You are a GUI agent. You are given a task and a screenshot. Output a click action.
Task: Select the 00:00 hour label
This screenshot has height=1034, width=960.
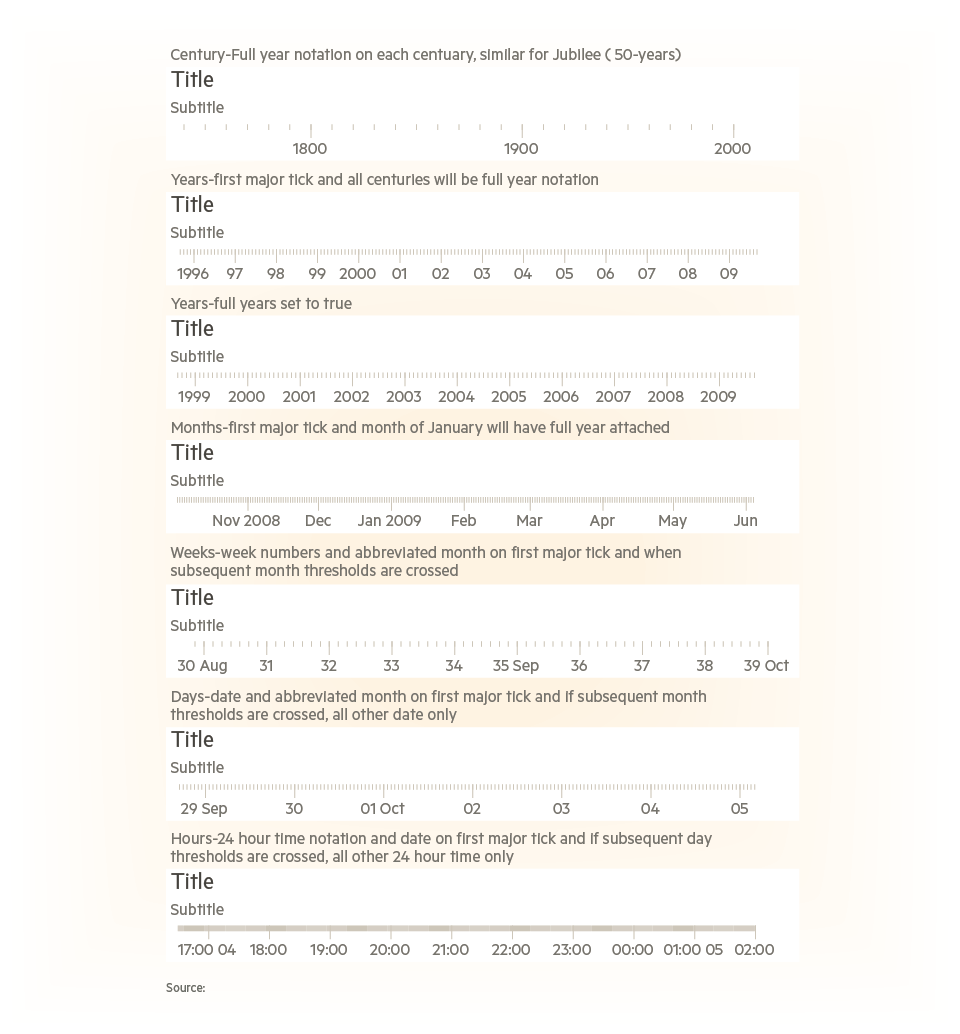[x=633, y=950]
